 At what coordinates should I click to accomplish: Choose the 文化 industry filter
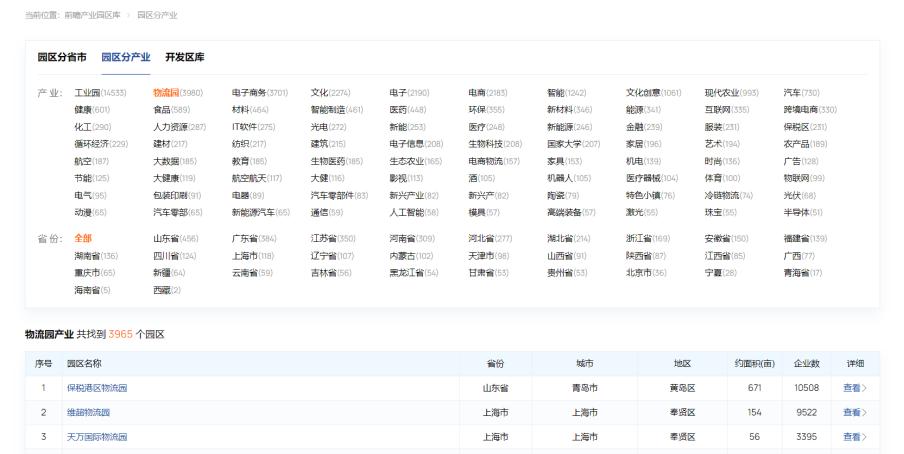(x=330, y=93)
